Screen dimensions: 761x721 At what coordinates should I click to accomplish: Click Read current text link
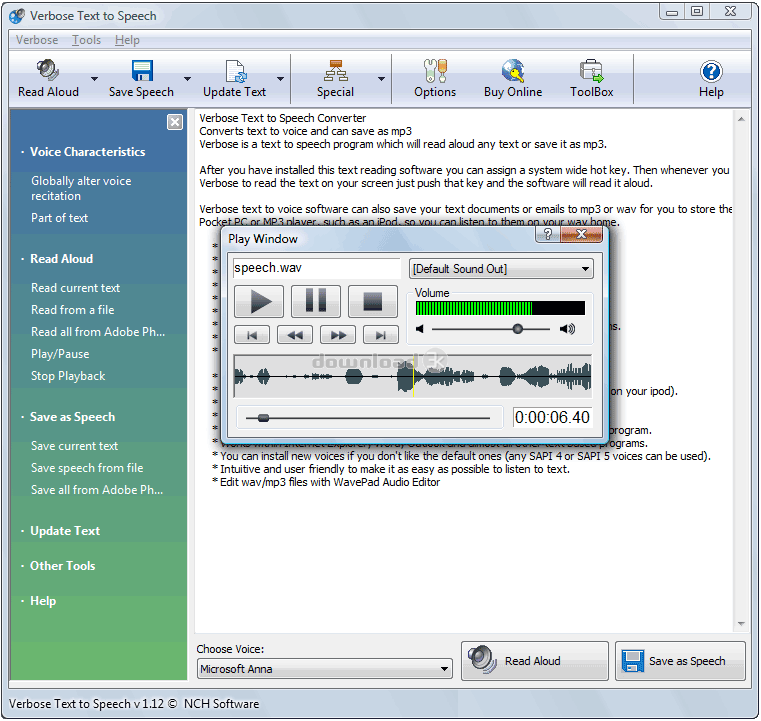[x=76, y=288]
